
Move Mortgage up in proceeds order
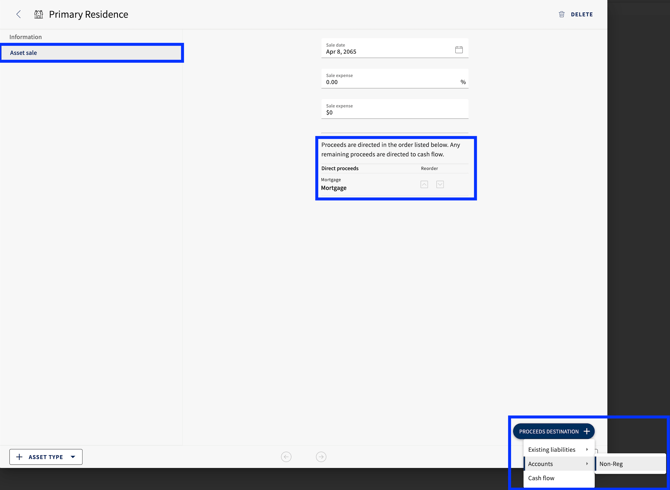[424, 184]
